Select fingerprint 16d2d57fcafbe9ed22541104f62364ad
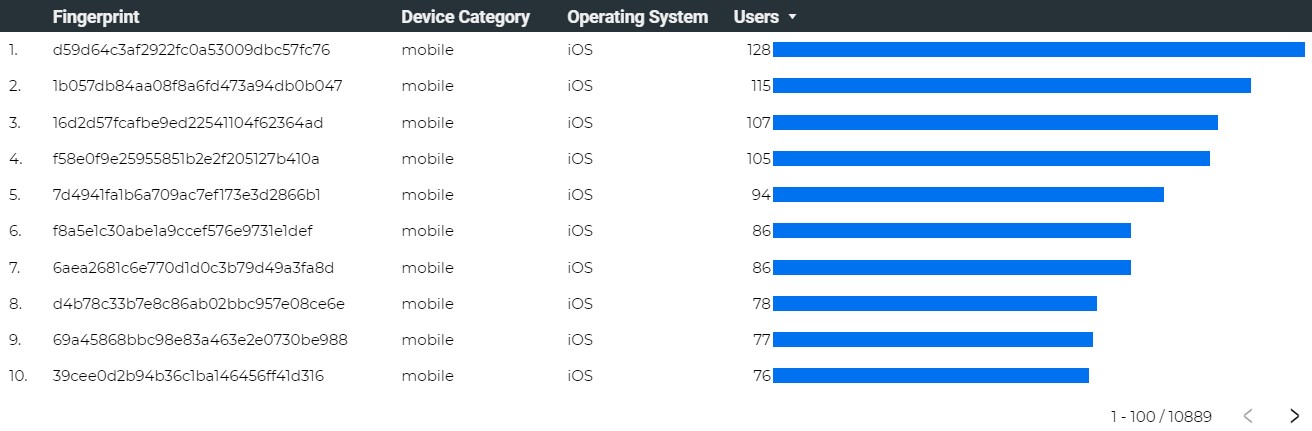 187,122
